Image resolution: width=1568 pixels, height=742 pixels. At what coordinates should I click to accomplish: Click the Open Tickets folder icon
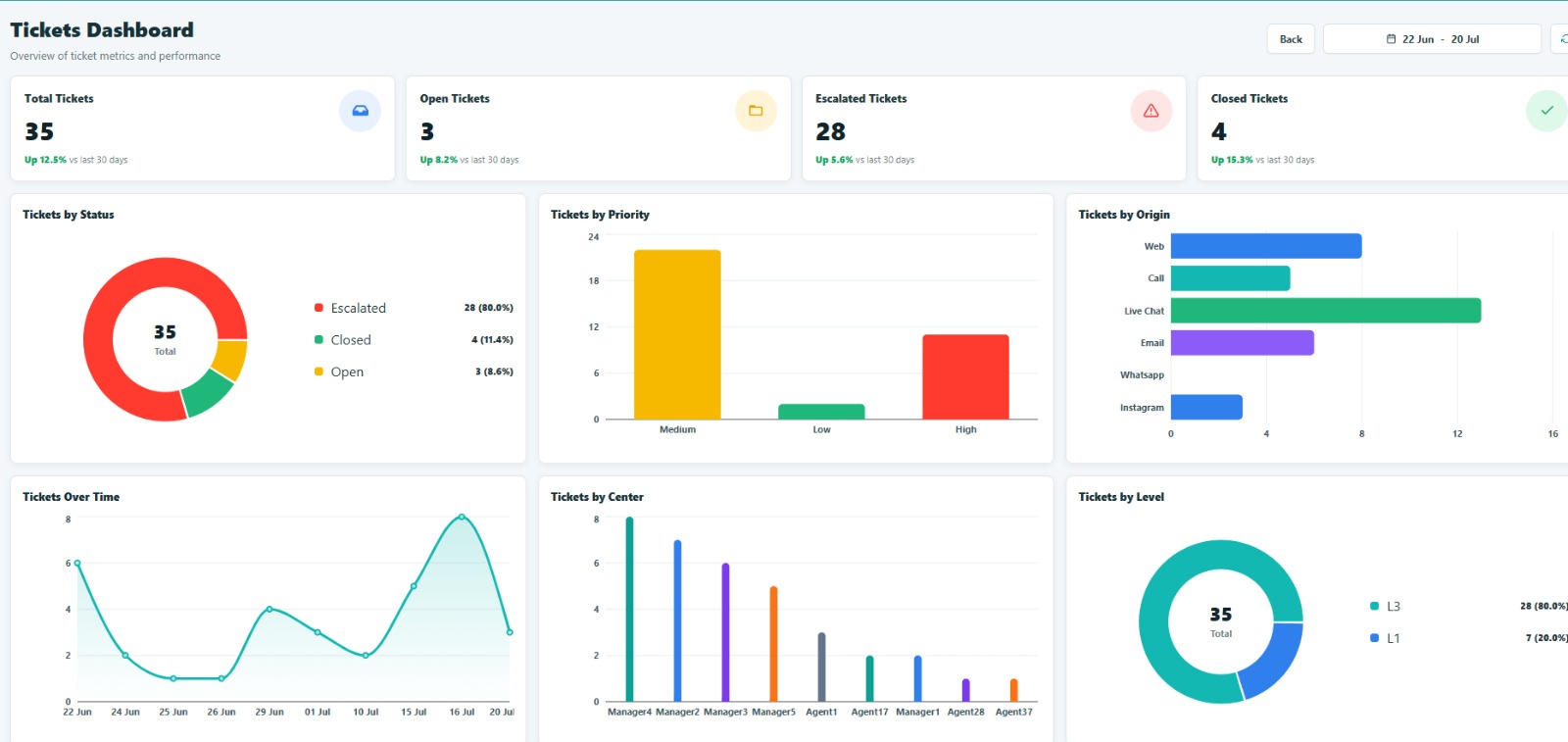point(756,111)
